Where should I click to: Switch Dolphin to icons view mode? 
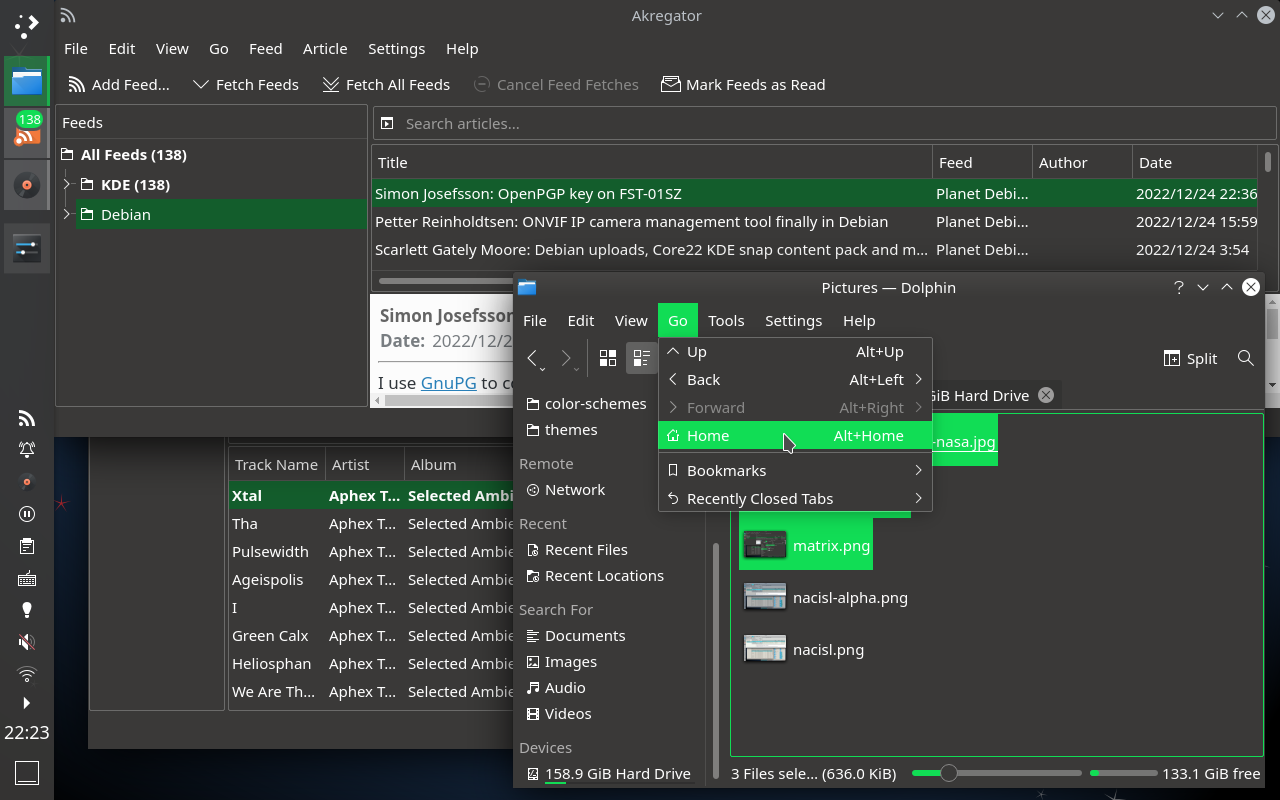(x=608, y=358)
